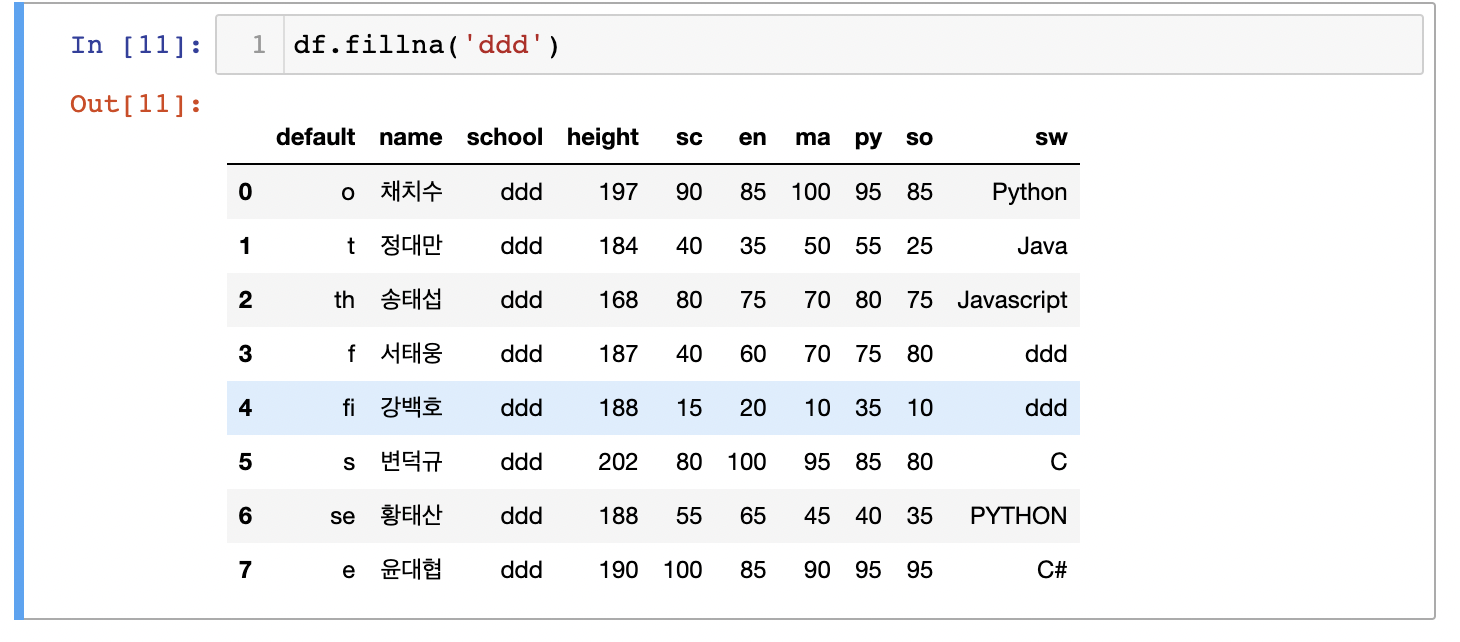Click the blue selected-cell bar at left edge
1460x642 pixels.
coord(18,311)
